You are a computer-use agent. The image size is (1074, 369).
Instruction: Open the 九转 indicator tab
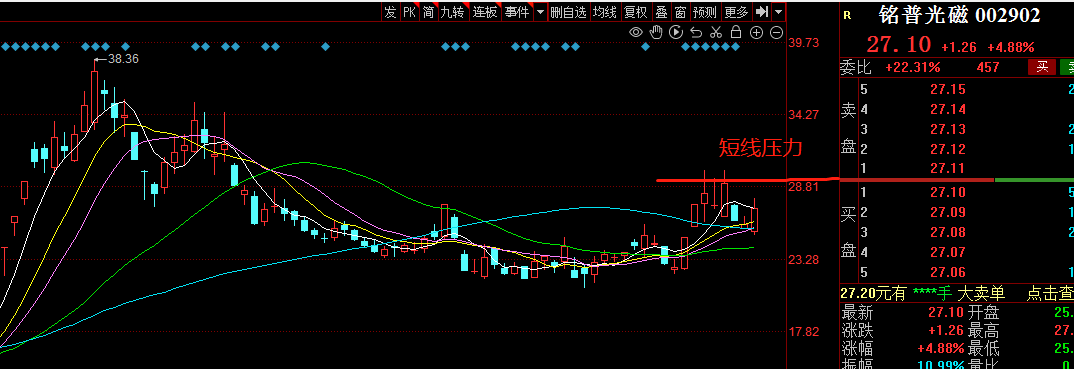click(452, 12)
